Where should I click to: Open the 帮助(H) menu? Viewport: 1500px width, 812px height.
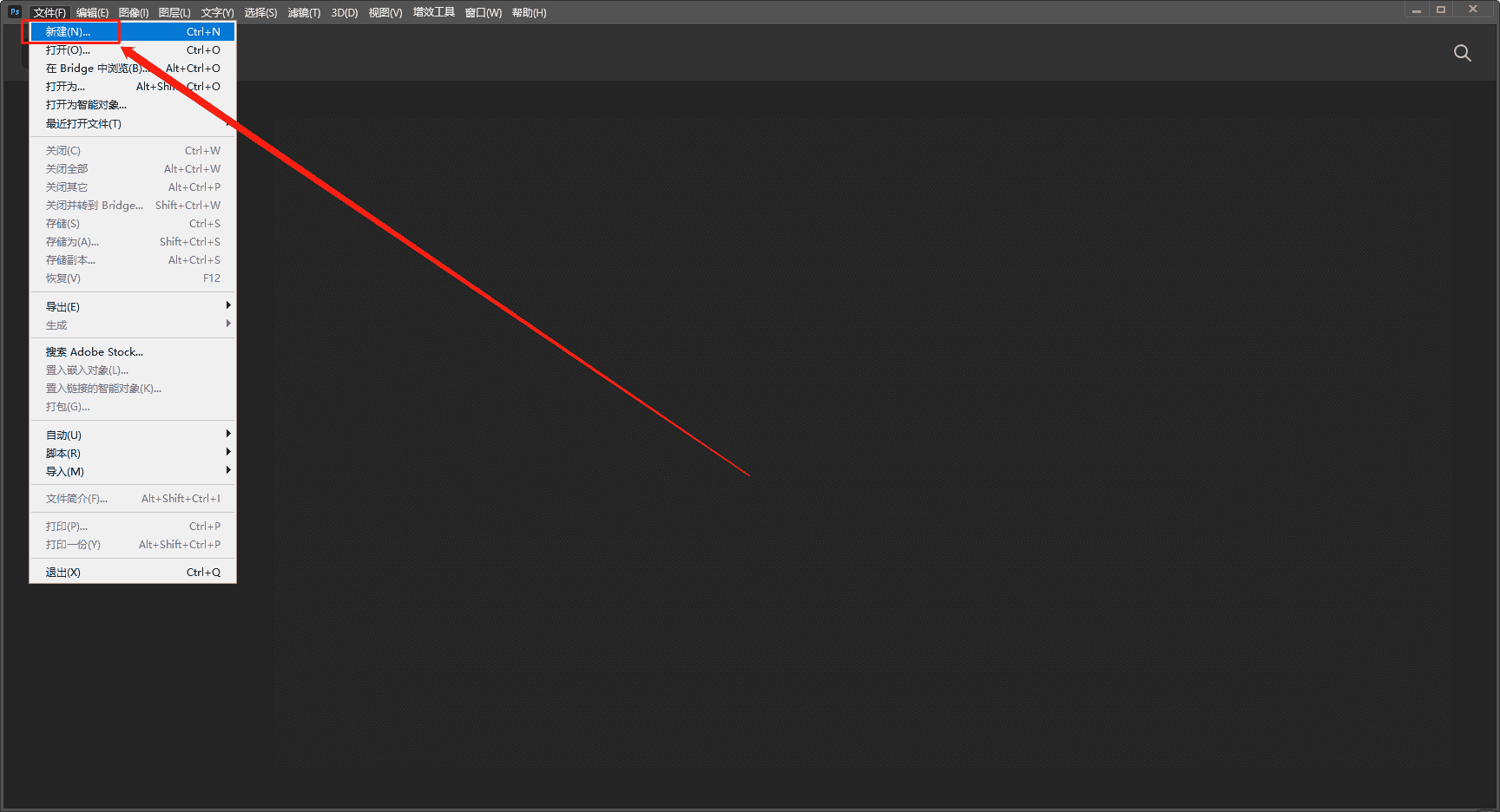(529, 12)
